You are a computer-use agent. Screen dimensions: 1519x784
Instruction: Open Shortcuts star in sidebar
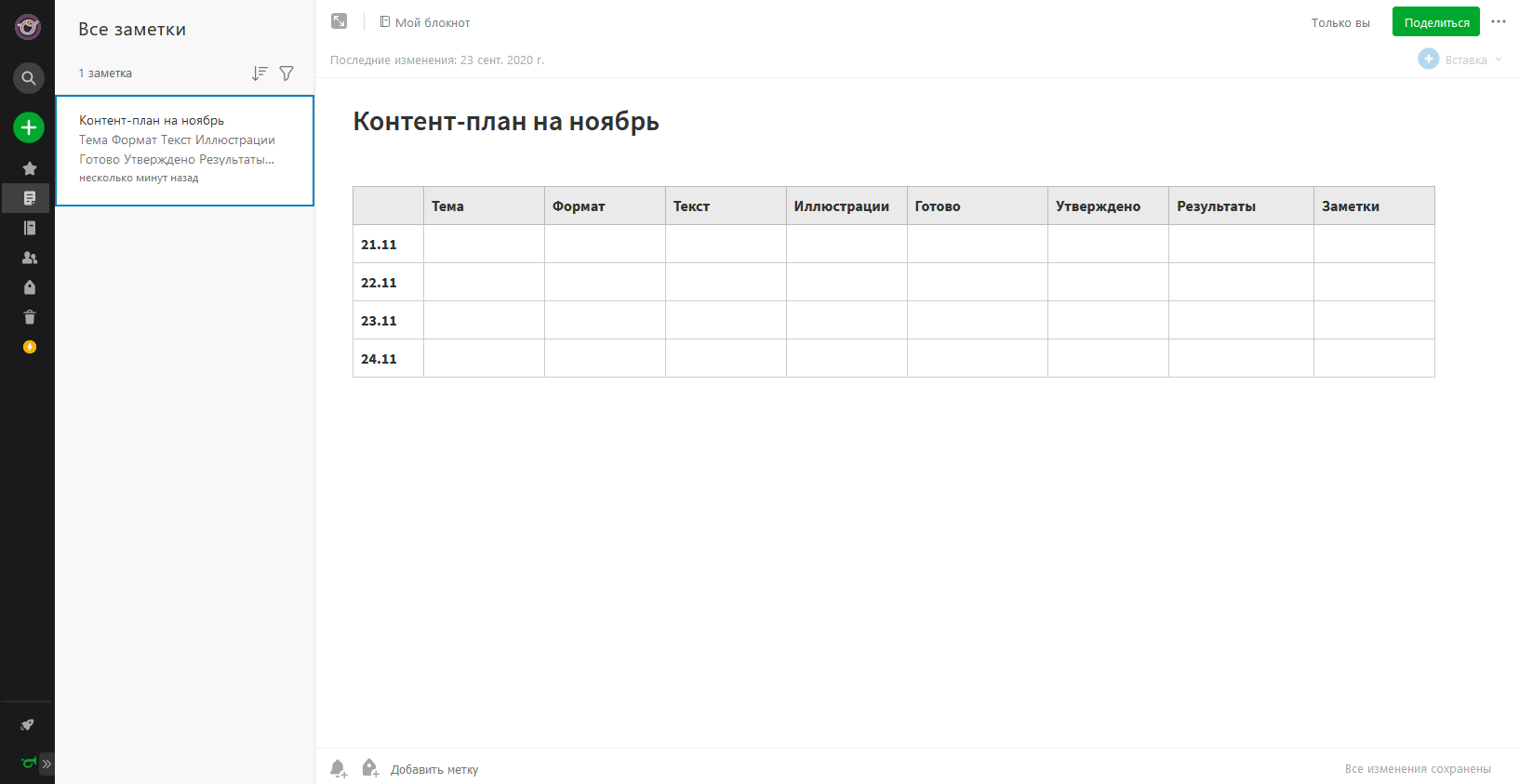30,168
